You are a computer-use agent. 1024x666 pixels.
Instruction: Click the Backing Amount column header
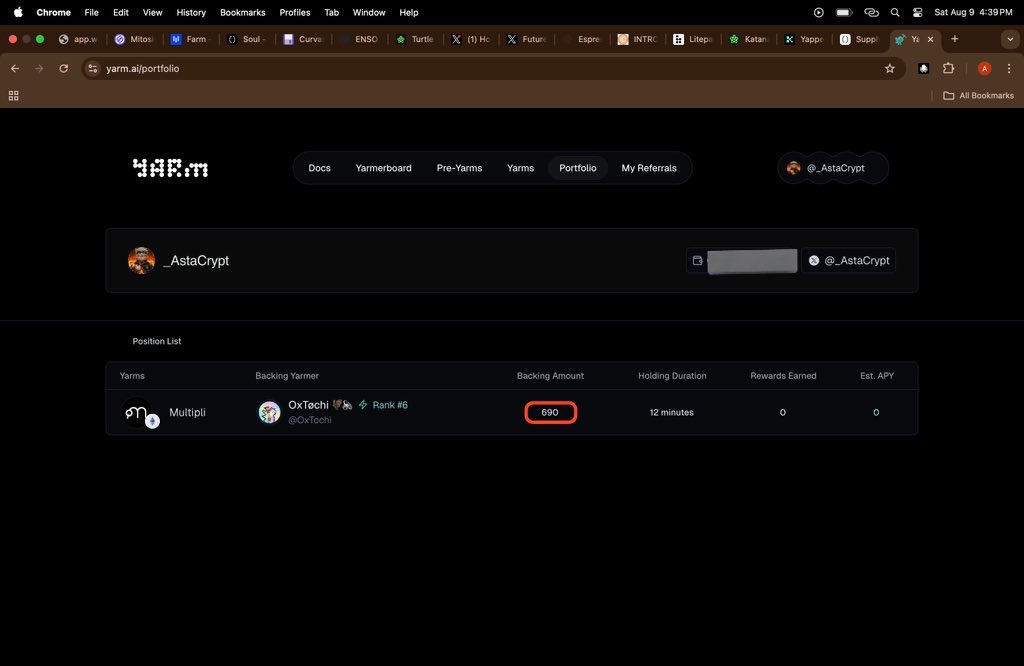click(x=550, y=376)
